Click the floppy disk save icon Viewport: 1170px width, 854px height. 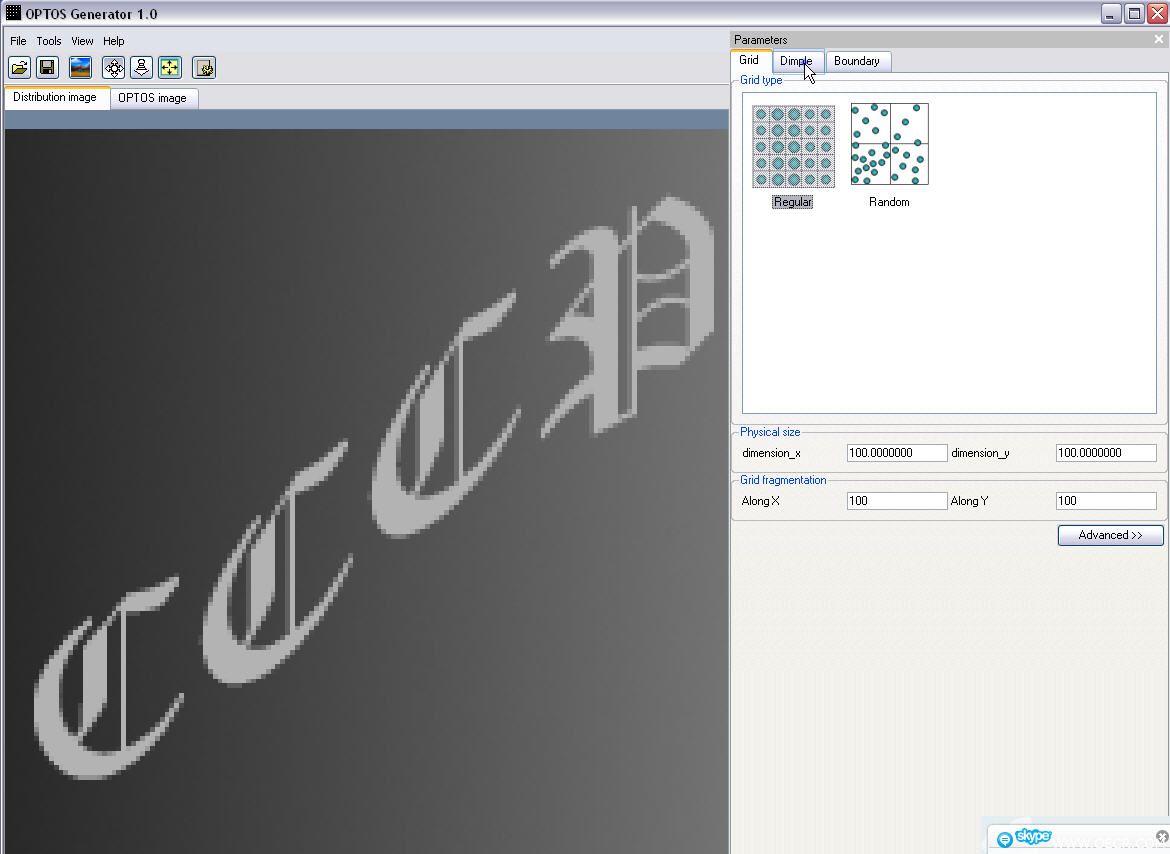pos(47,68)
